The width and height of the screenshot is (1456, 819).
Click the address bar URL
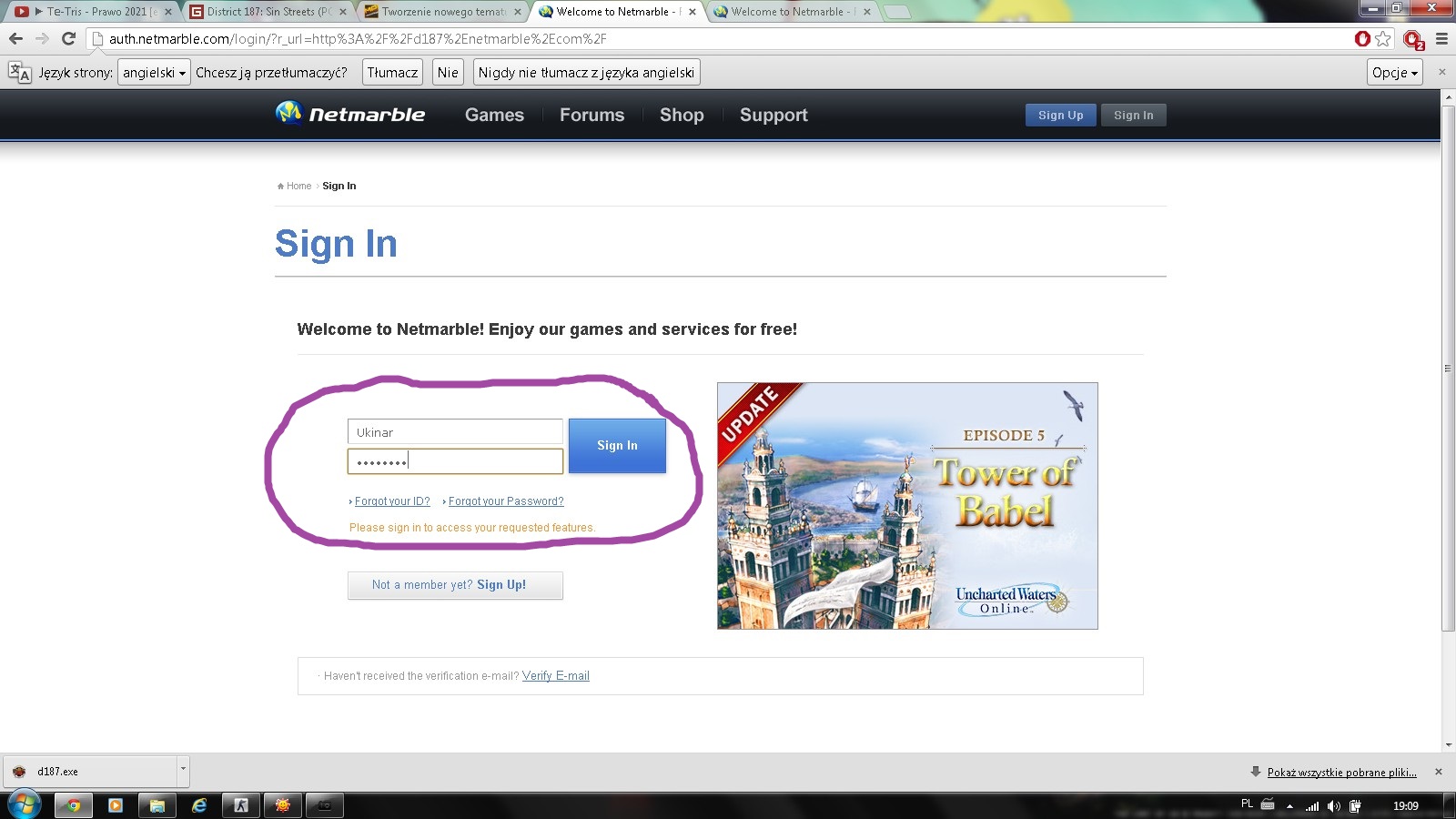click(358, 39)
